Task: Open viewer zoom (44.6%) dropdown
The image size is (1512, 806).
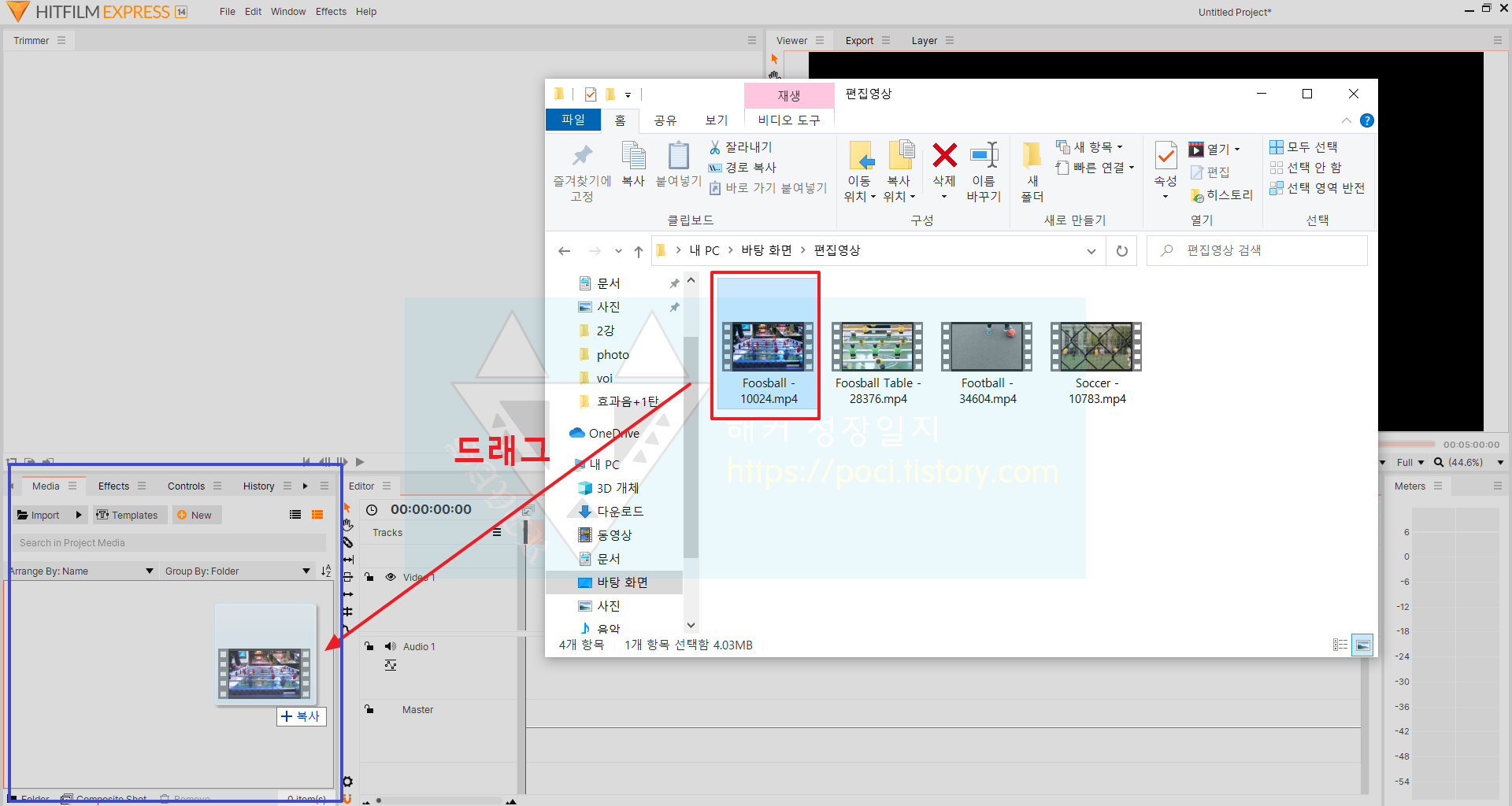Action: point(1469,462)
